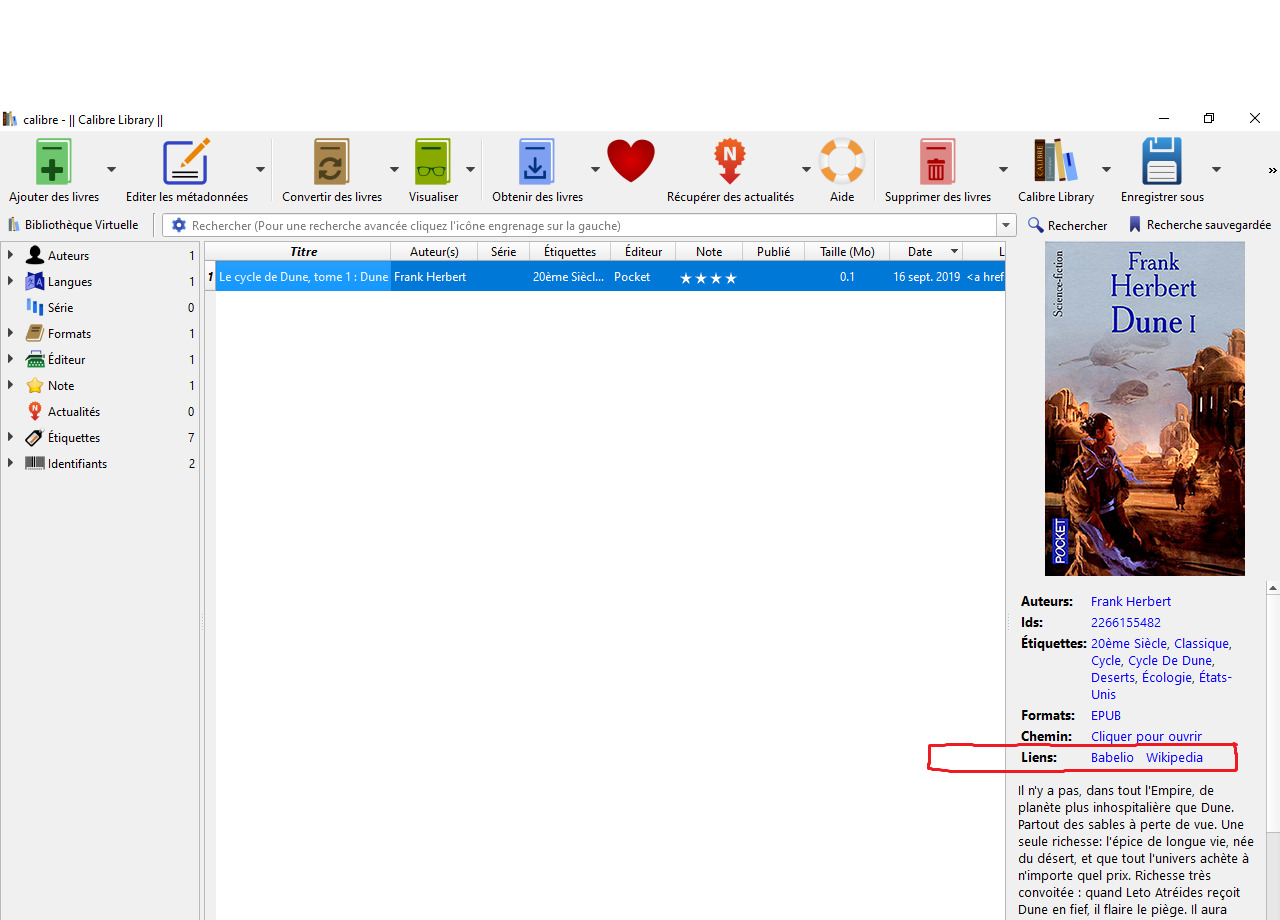Open the Supprimer des livres dropdown arrow

coord(1003,169)
